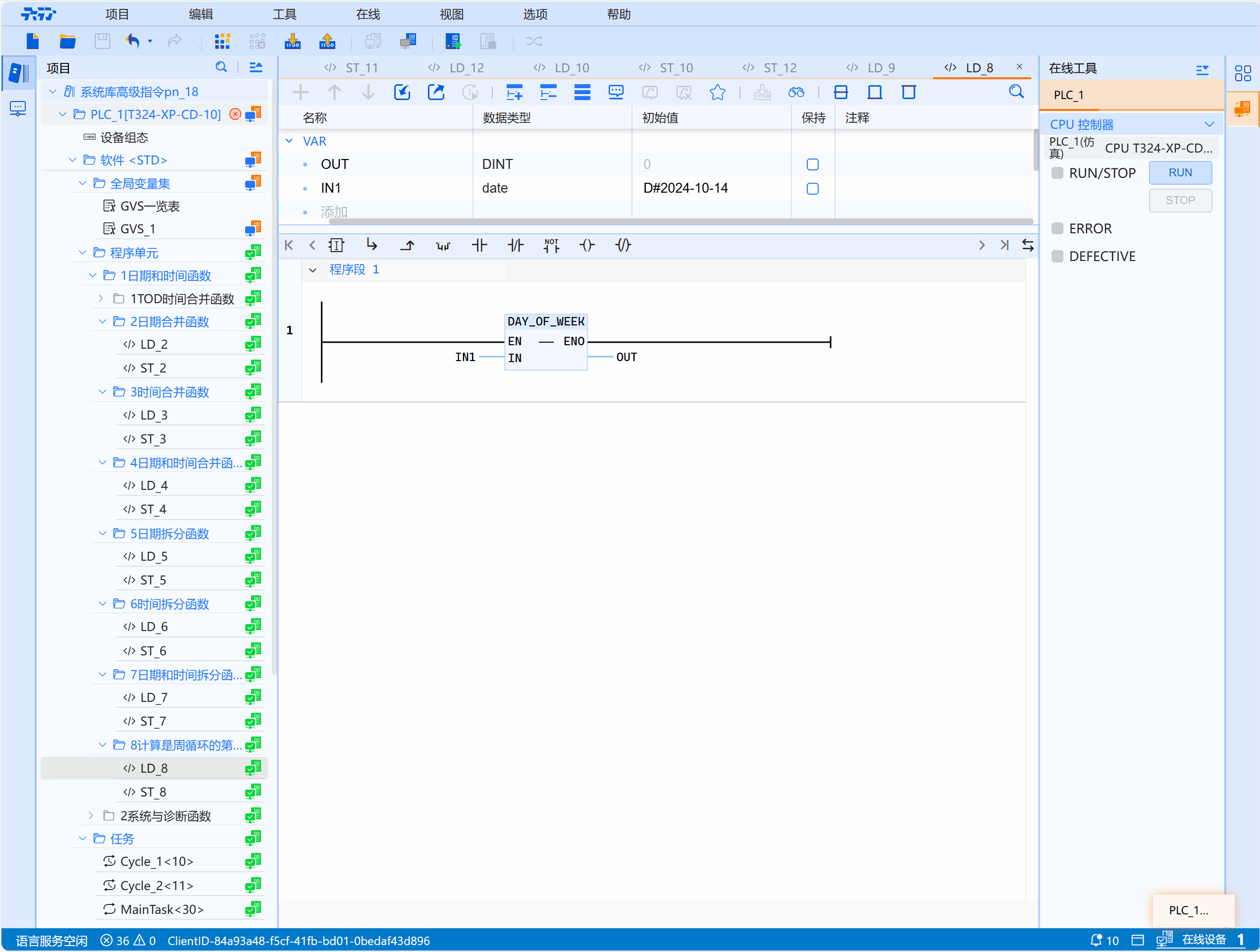Screen dimensions: 1260x952
Task: Click the NOT contact ladder icon
Action: click(551, 246)
